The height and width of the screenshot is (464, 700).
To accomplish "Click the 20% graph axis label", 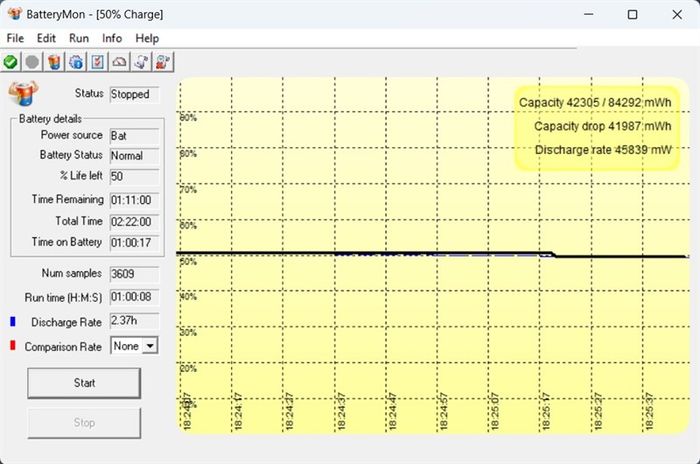I will click(x=188, y=368).
